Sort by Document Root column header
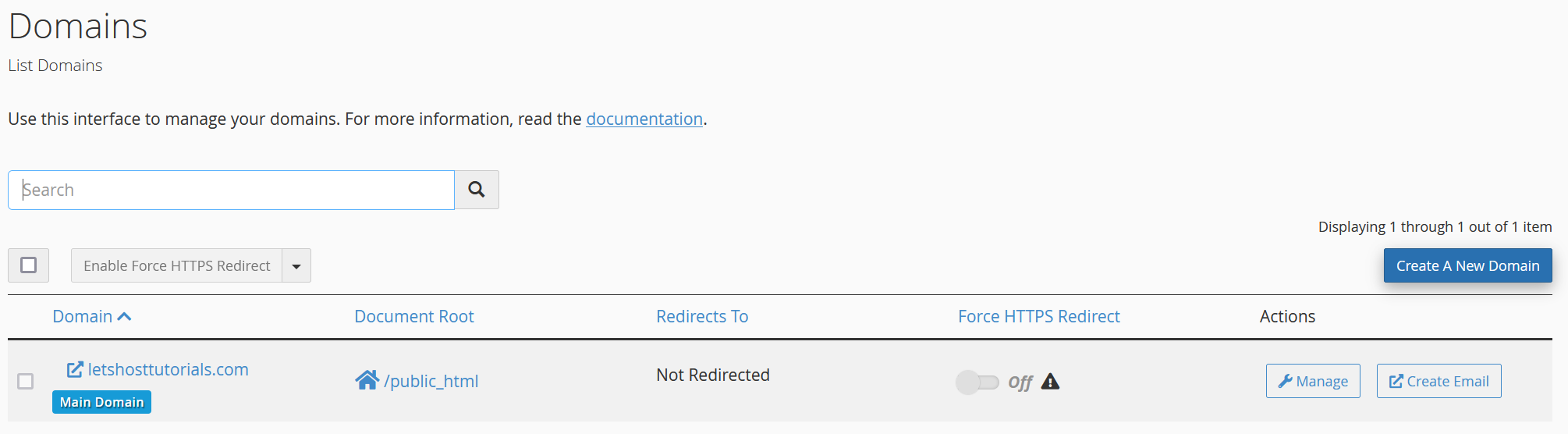The image size is (1568, 434). point(414,316)
